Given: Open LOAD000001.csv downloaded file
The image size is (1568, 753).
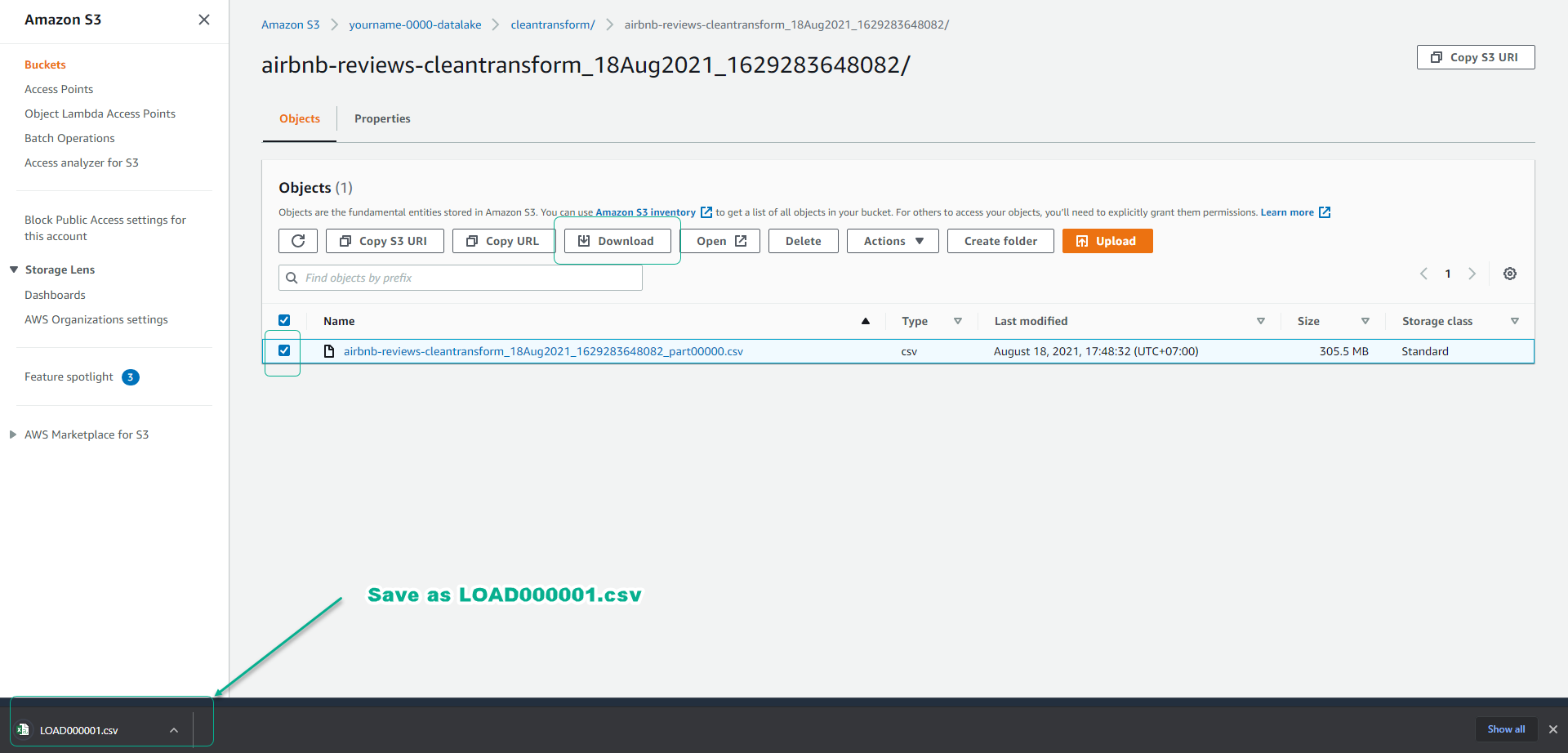Looking at the screenshot, I should coord(79,730).
